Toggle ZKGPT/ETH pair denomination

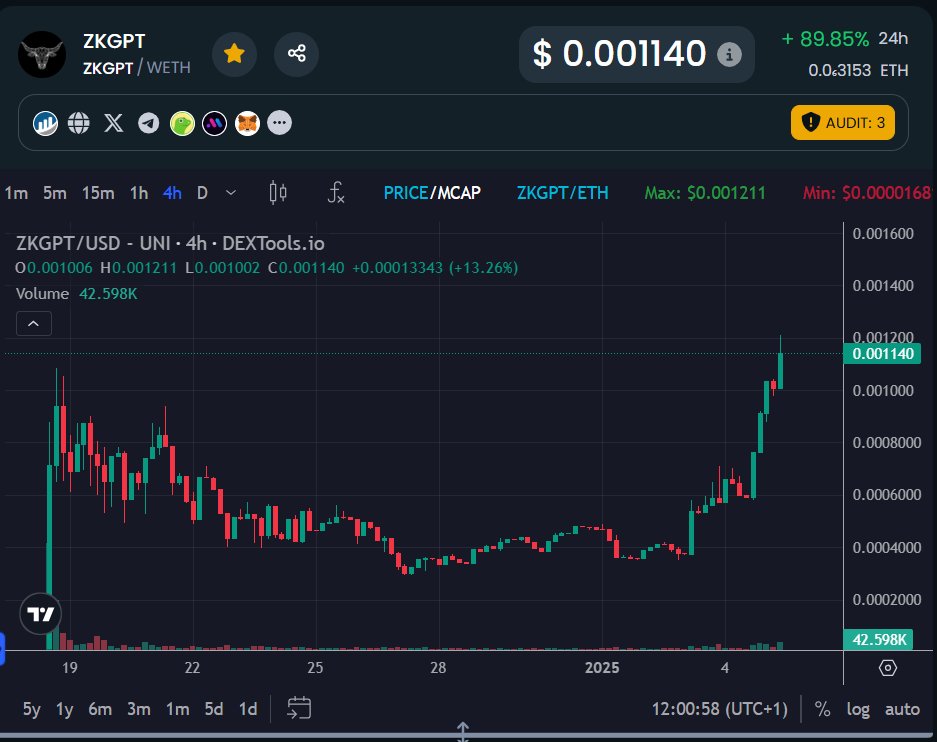[562, 193]
